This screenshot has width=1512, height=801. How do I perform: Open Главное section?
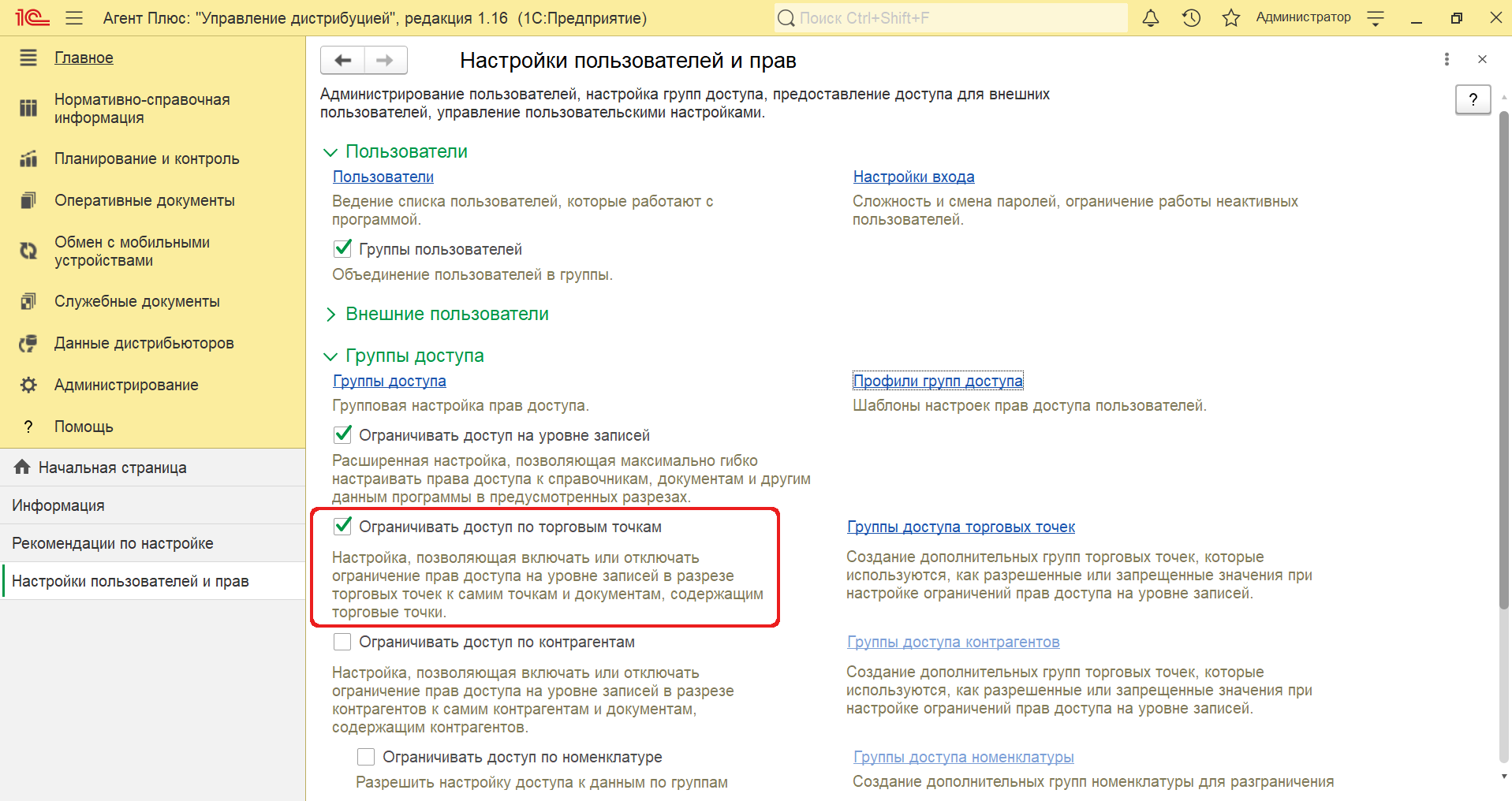coord(84,58)
